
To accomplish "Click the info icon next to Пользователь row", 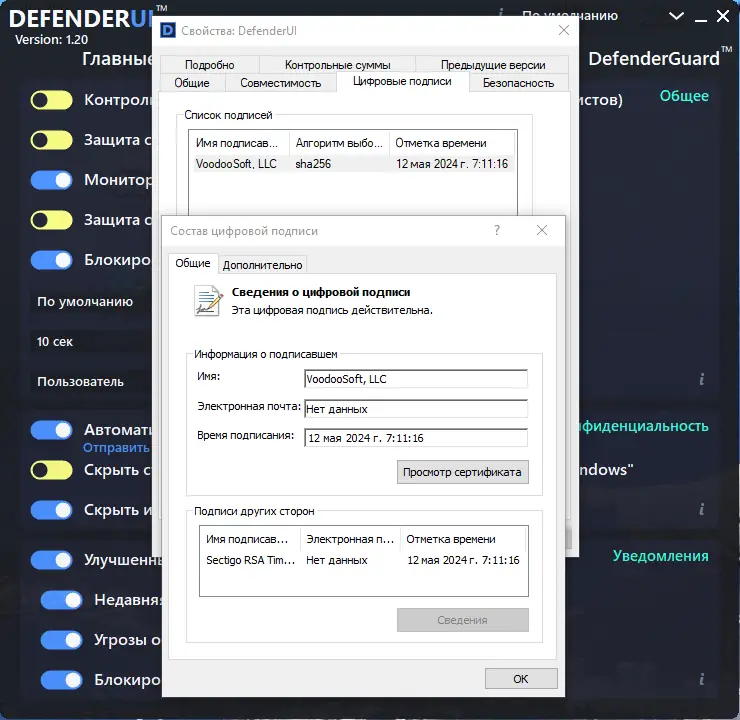I will pos(702,379).
